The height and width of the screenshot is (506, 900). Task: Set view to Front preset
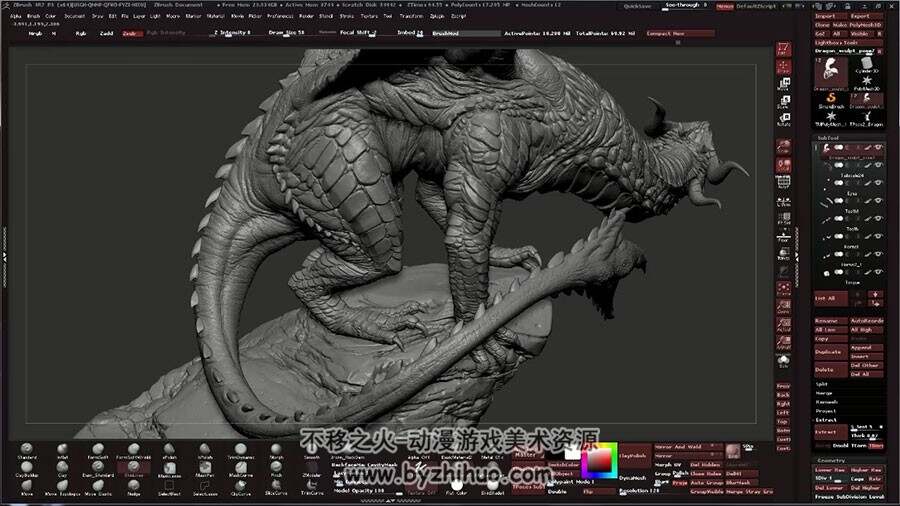[783, 386]
